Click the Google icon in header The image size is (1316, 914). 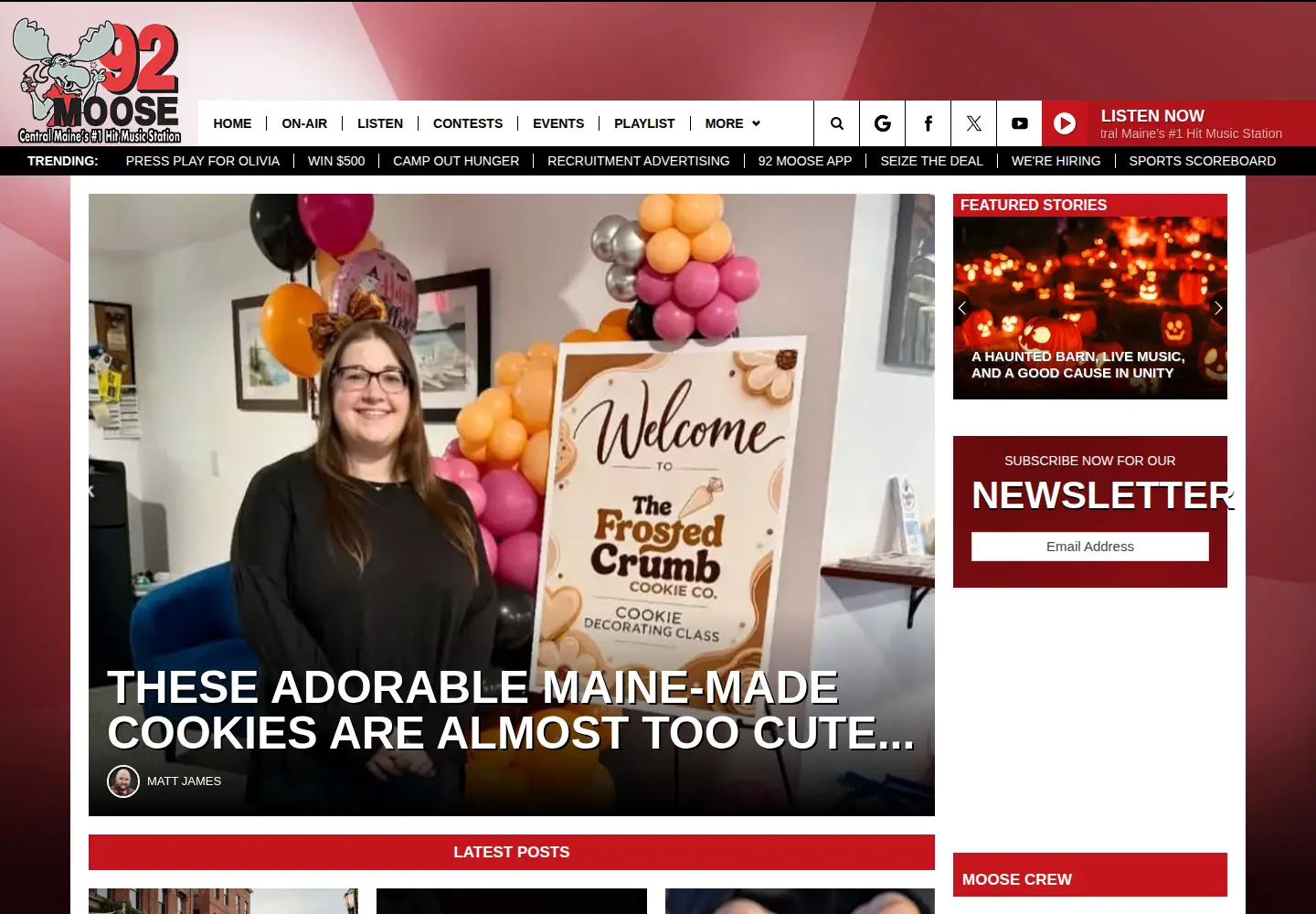tap(882, 123)
